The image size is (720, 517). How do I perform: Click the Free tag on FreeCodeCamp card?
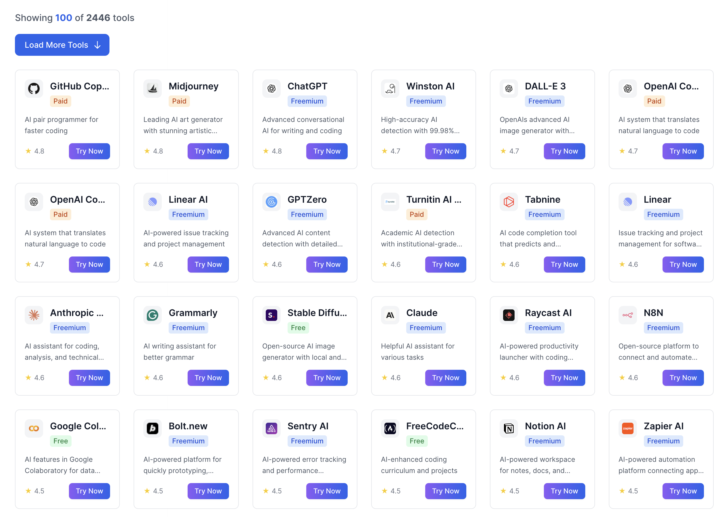(x=417, y=441)
